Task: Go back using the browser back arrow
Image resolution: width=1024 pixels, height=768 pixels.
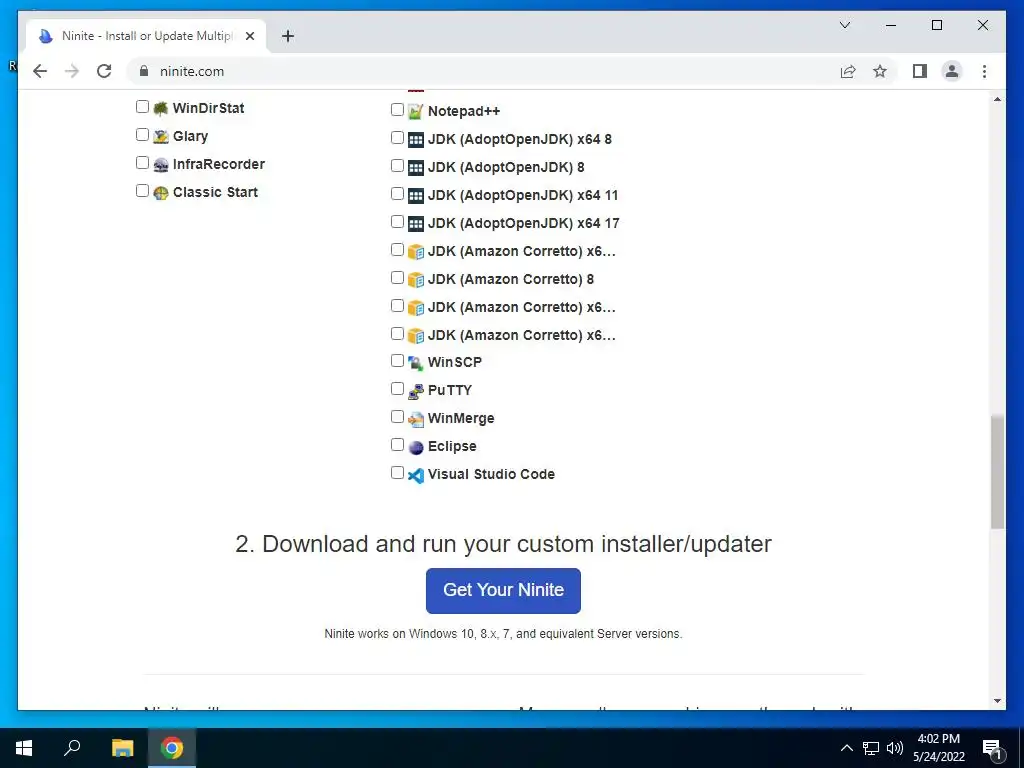Action: point(40,71)
